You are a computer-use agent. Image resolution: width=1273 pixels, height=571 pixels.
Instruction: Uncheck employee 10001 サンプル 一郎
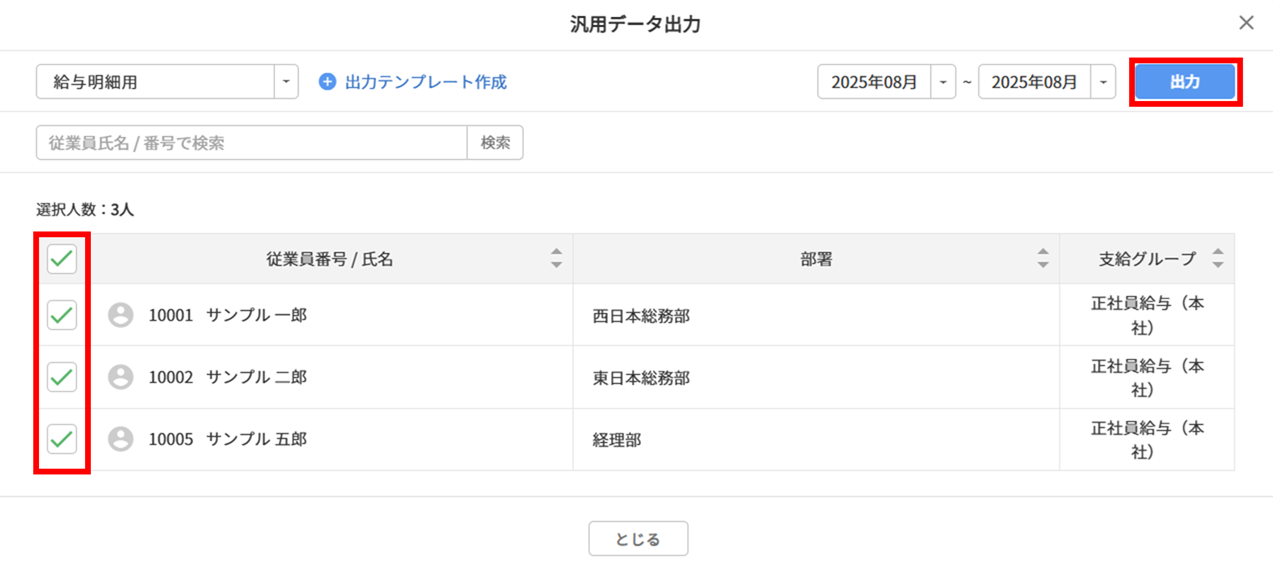click(62, 315)
